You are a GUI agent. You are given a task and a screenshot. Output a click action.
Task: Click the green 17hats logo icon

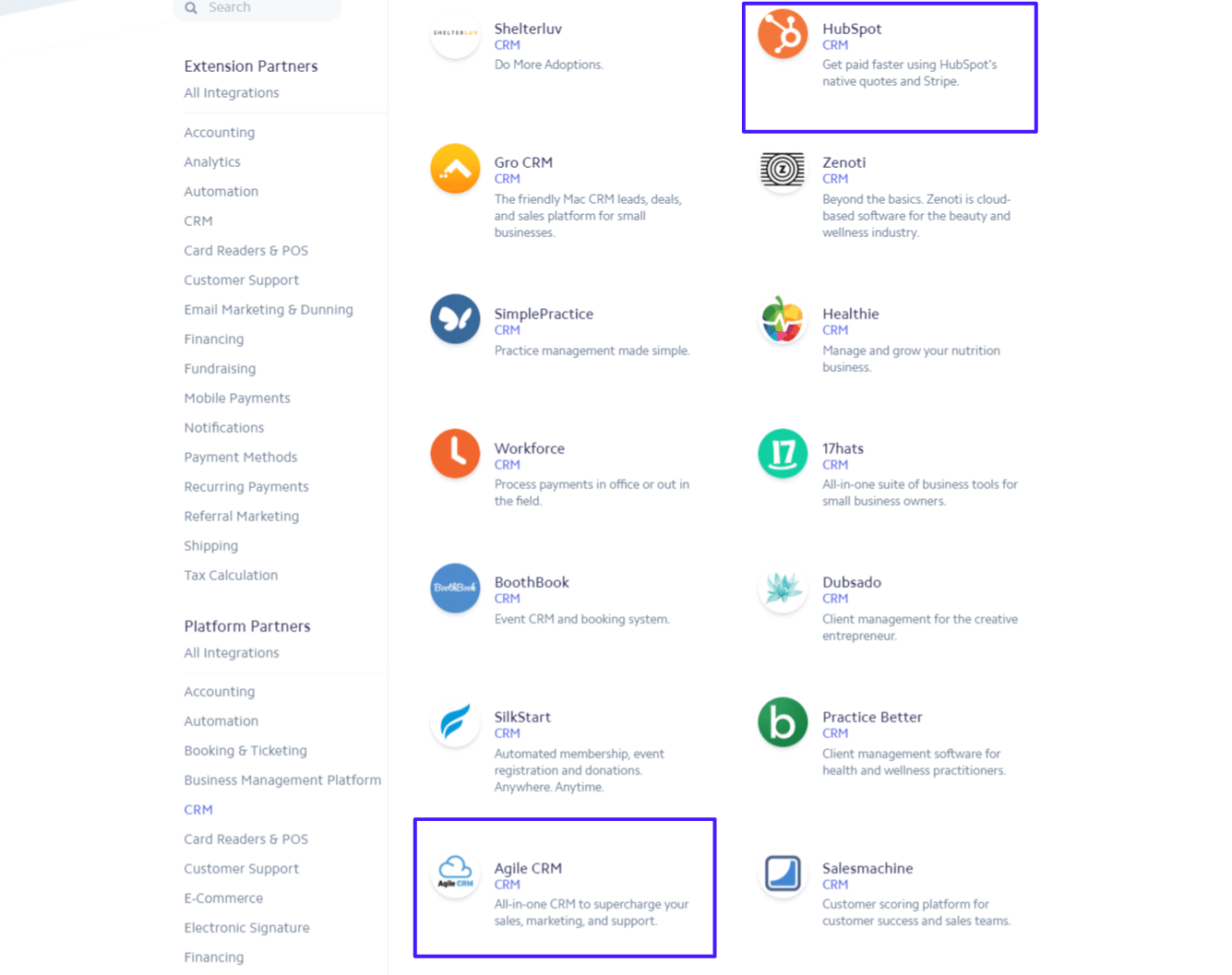783,453
